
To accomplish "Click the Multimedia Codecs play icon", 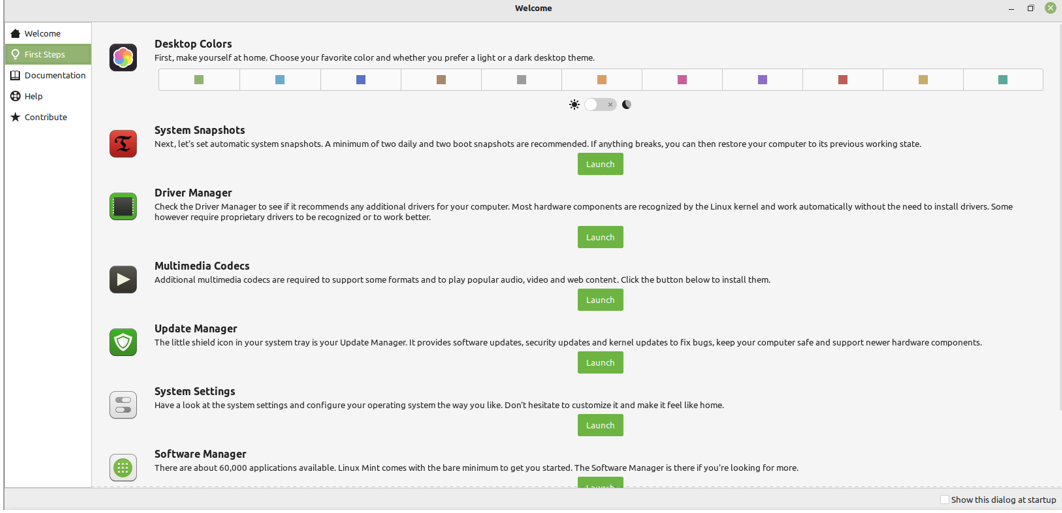I will tap(123, 279).
